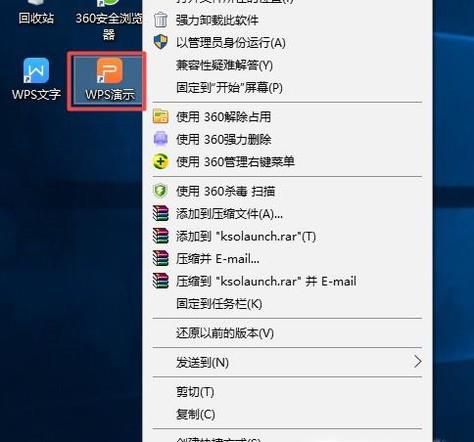474x442 pixels.
Task: Select 兼容性疑难解答(Y)
Action: [287, 65]
